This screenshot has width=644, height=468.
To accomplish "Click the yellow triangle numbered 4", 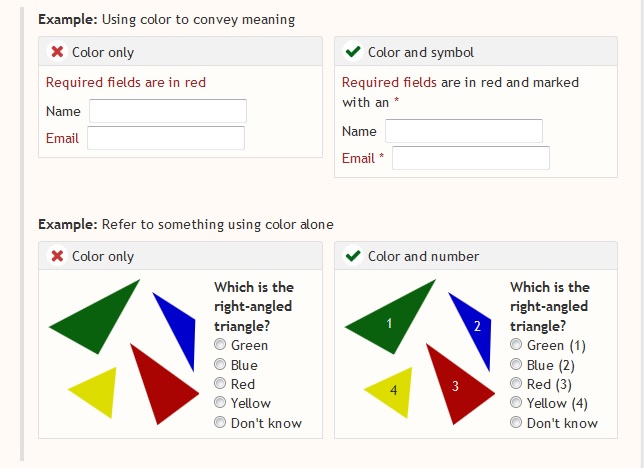I will pyautogui.click(x=393, y=391).
